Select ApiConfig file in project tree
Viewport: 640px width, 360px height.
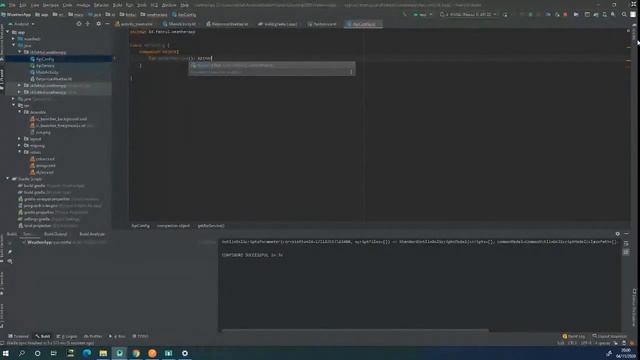click(45, 59)
